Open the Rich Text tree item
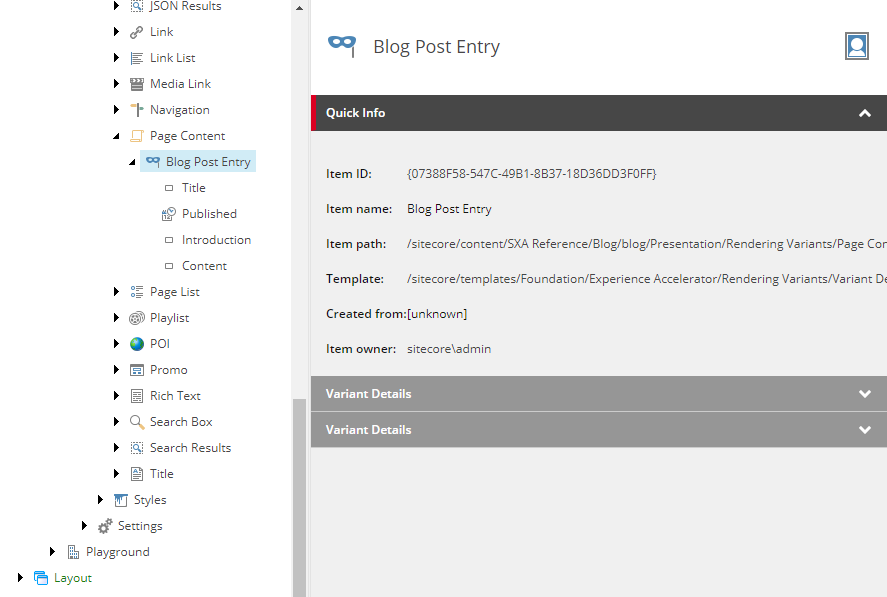 click(x=175, y=396)
